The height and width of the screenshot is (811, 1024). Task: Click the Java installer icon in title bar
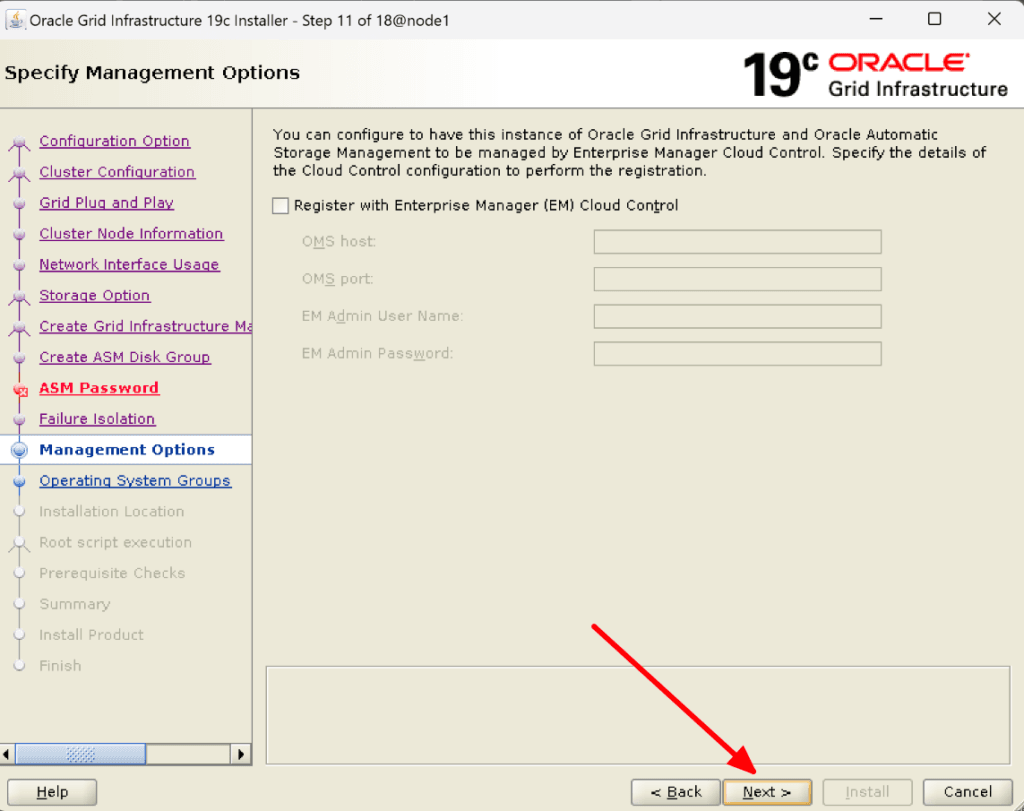pos(15,20)
